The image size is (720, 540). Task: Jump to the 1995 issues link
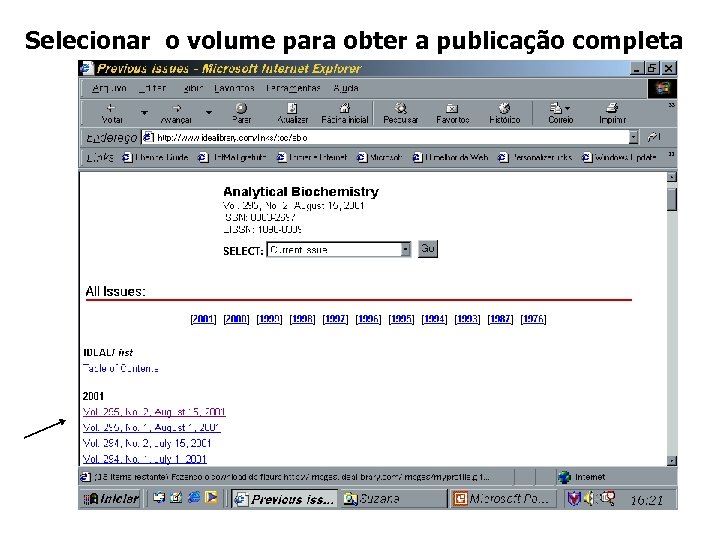click(401, 319)
